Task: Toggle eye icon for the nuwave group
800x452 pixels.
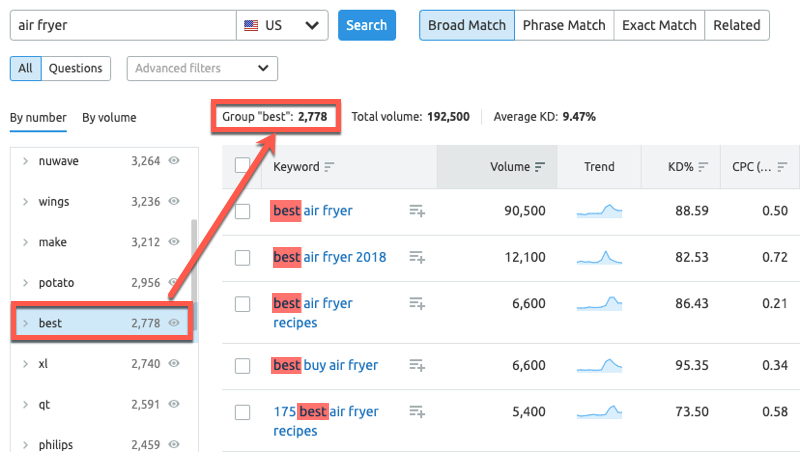Action: 174,160
